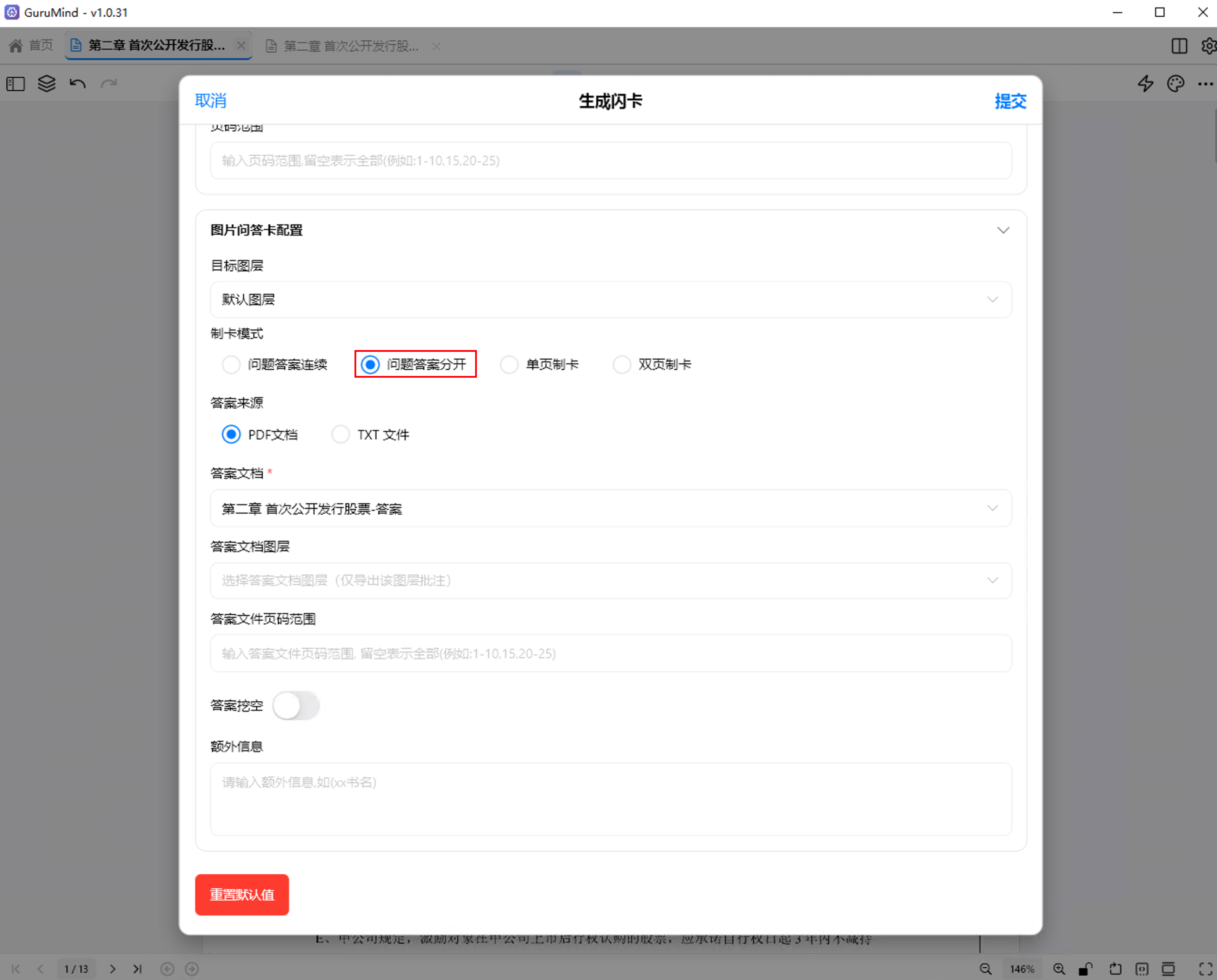Click the page layout mode icon
Image resolution: width=1217 pixels, height=980 pixels.
(1168, 969)
